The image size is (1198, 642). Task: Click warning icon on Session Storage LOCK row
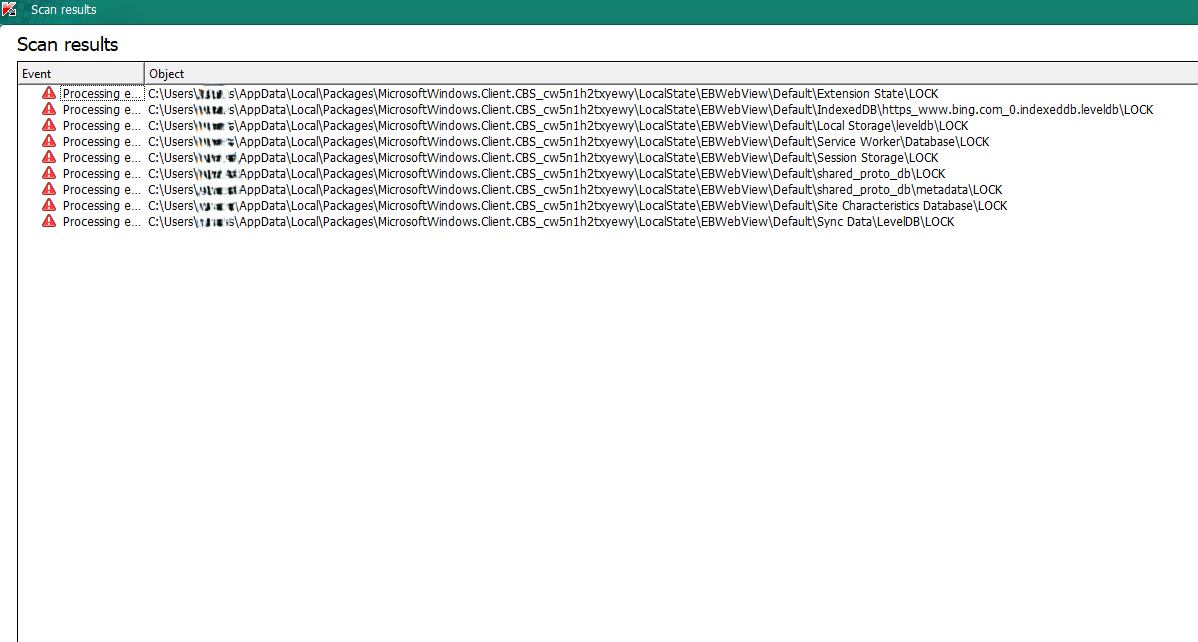48,157
